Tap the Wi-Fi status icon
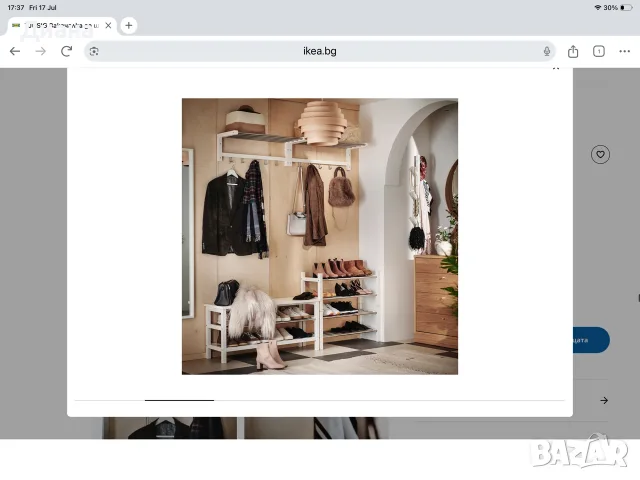The height and width of the screenshot is (480, 640). [598, 7]
